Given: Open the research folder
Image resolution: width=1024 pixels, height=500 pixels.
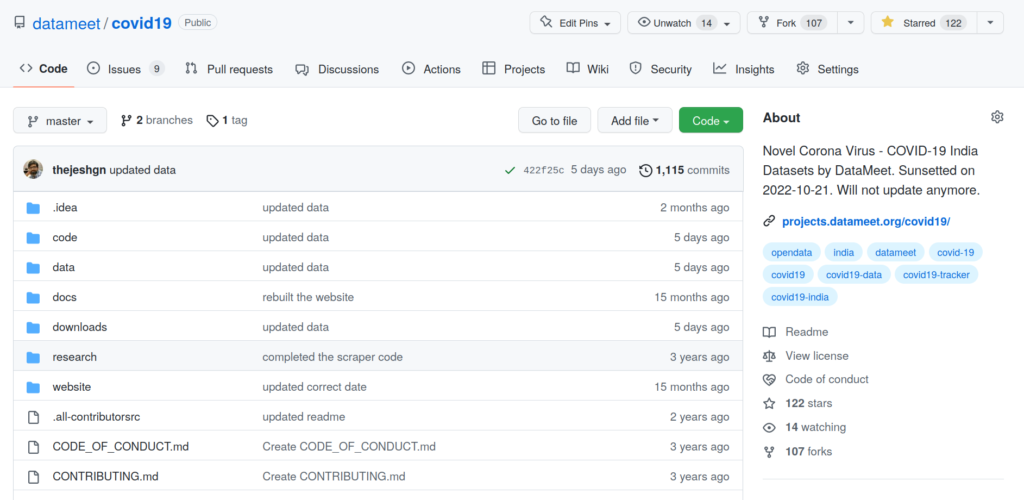Looking at the screenshot, I should [74, 357].
